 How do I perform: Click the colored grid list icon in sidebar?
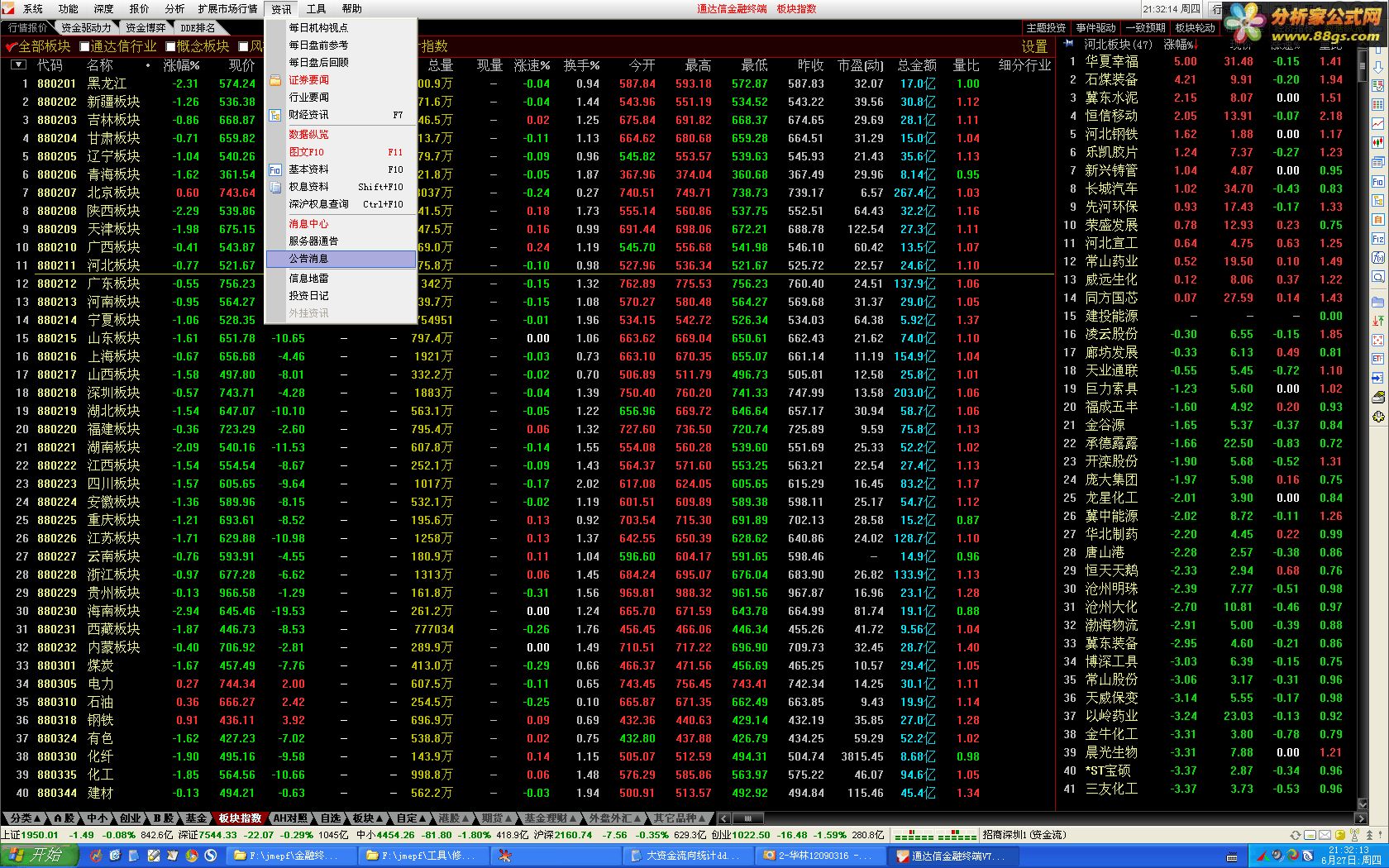coord(1378,105)
